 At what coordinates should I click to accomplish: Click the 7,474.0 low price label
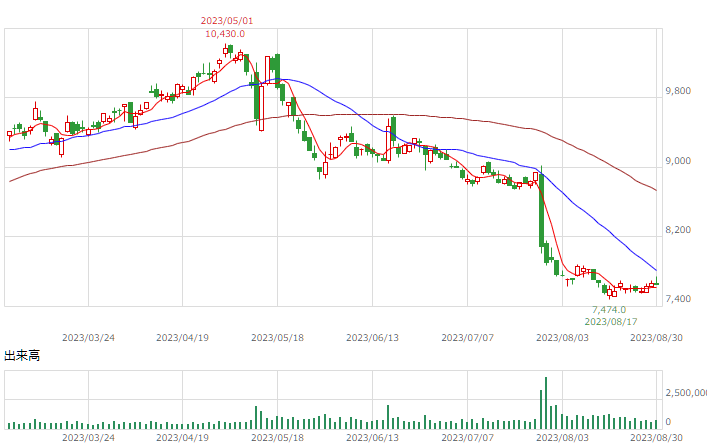(x=609, y=310)
